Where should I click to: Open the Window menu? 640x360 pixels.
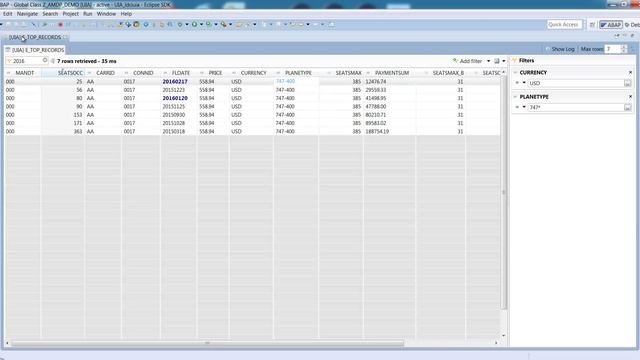point(106,14)
